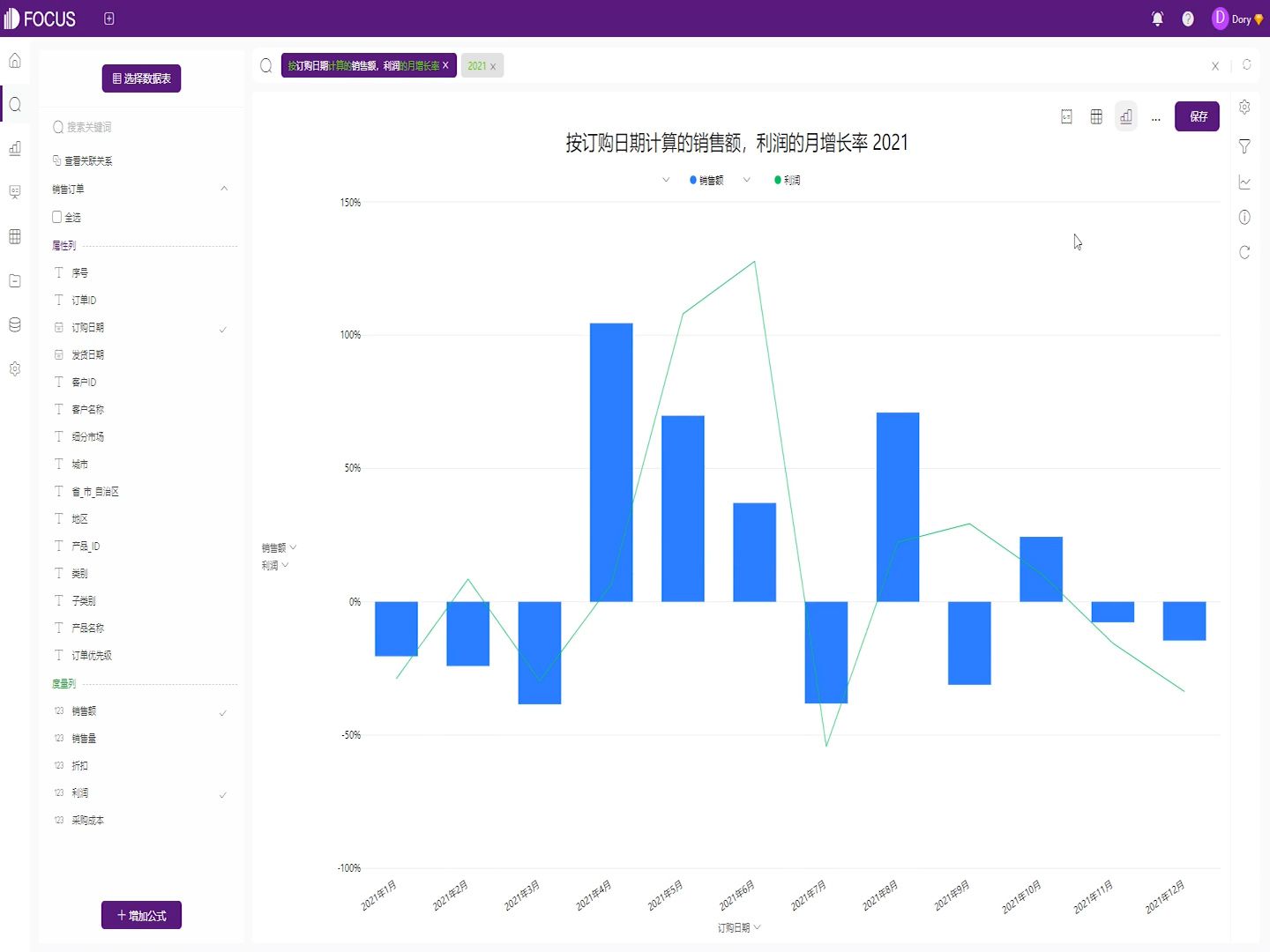Click the undo/reset arrow on right panel
1270x952 pixels.
1244,253
